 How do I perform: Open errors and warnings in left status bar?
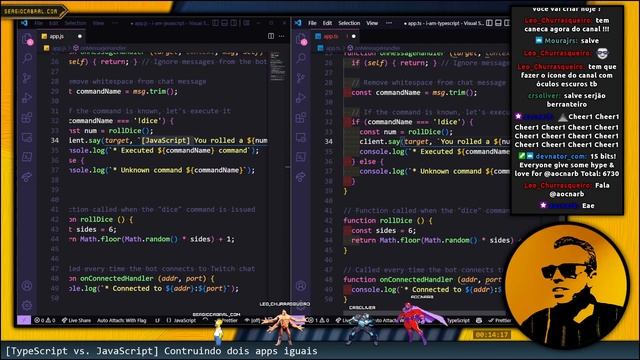click(x=44, y=320)
